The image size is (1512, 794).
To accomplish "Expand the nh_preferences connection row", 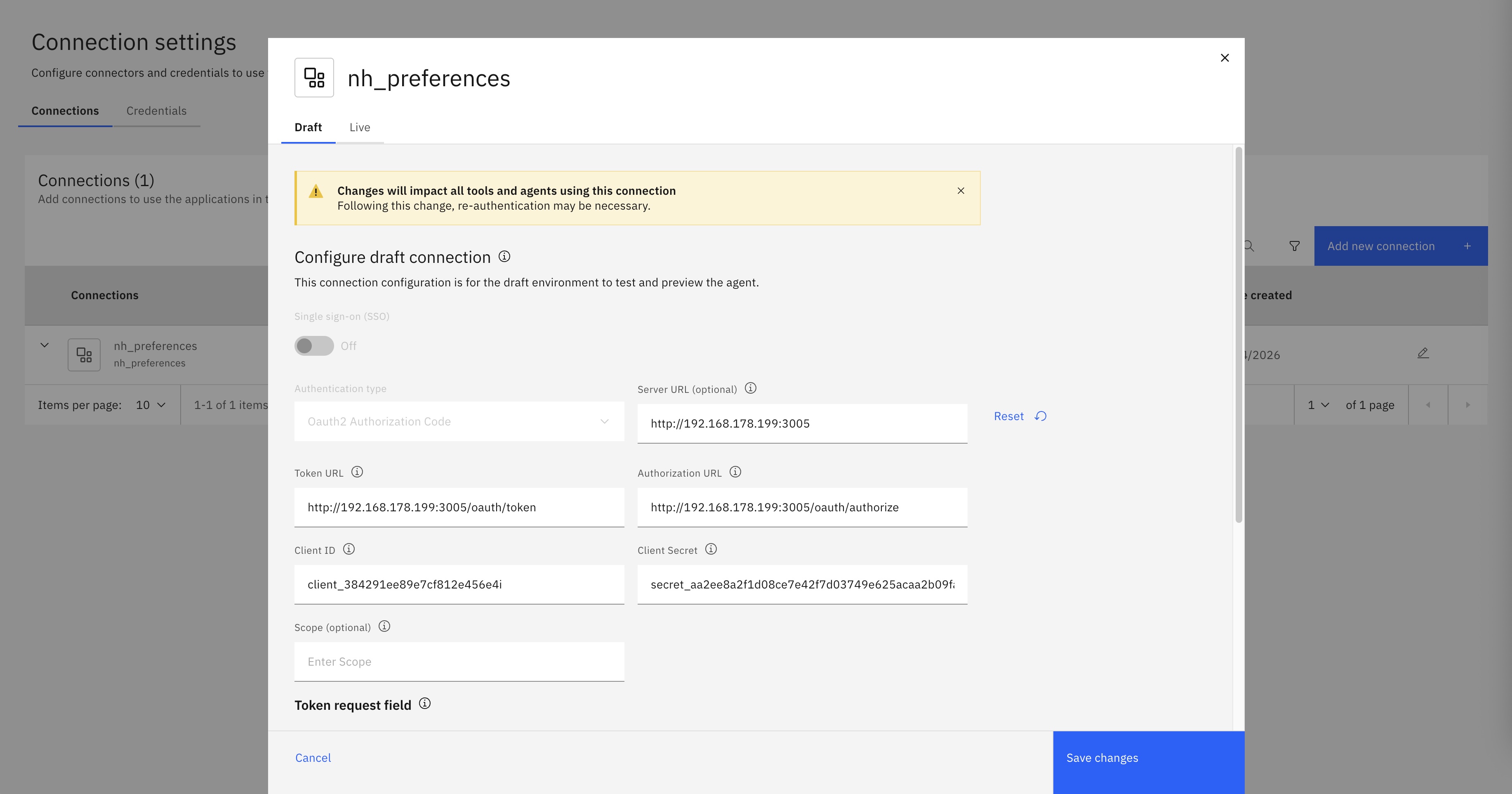I will coord(45,345).
